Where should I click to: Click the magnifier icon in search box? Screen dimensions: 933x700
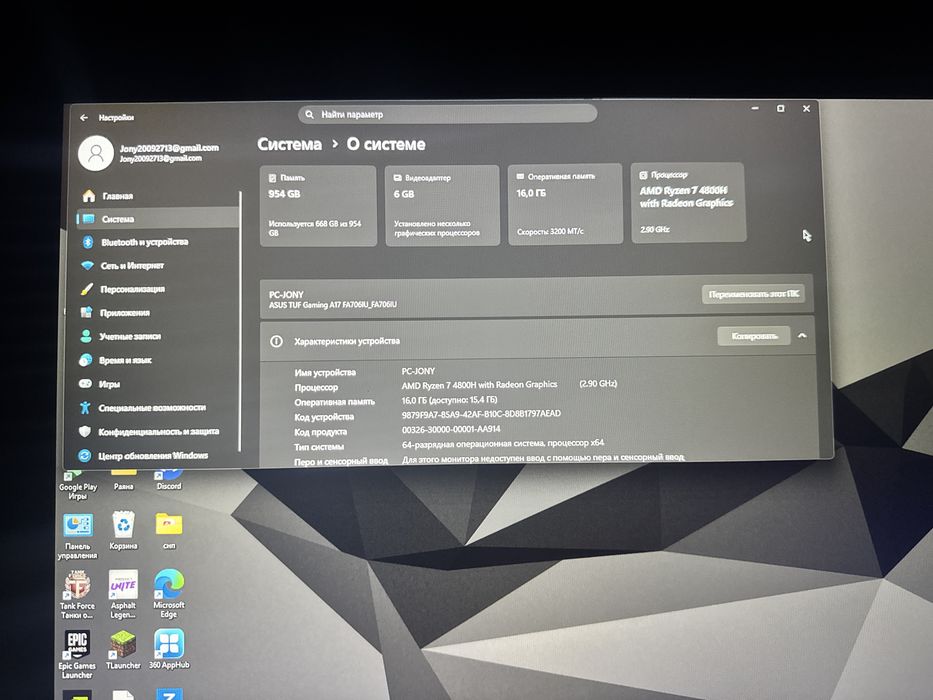pyautogui.click(x=309, y=114)
